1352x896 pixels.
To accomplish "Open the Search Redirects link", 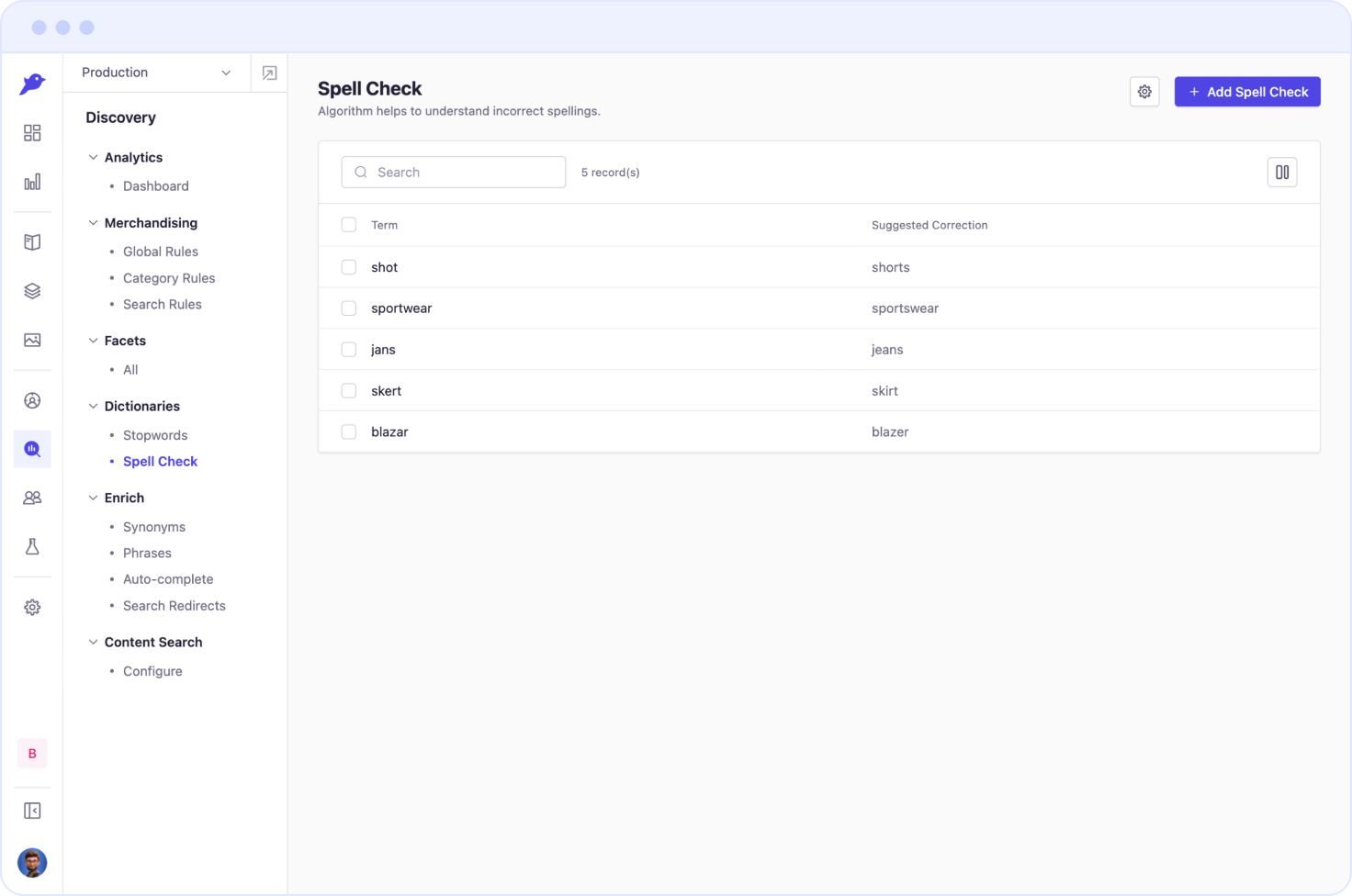I will point(175,606).
